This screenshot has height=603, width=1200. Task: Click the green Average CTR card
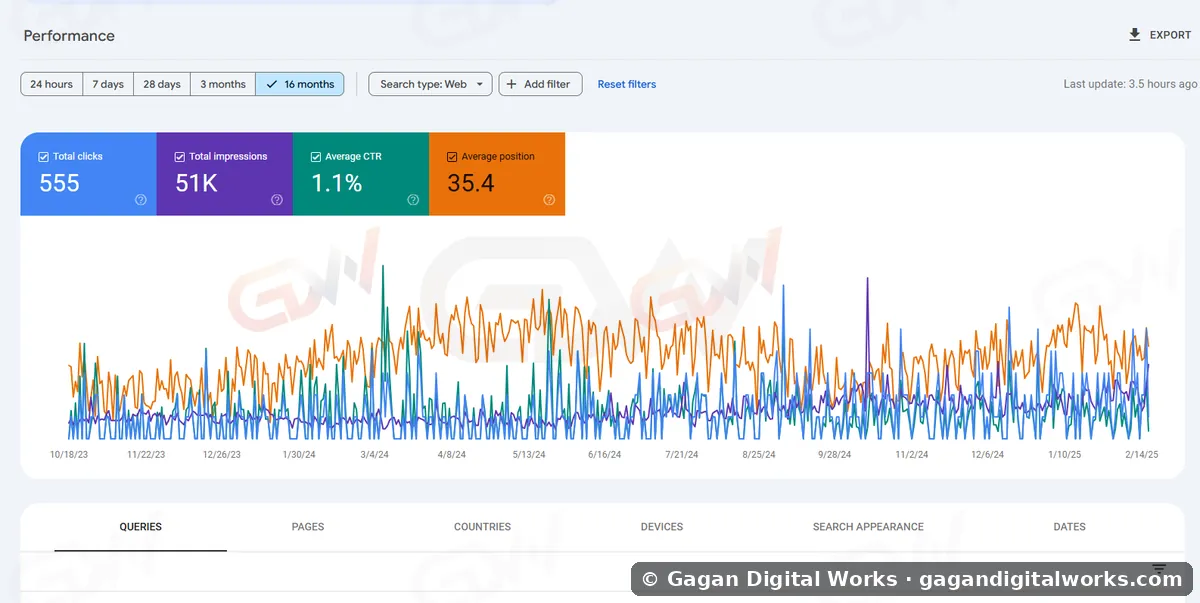click(x=361, y=174)
